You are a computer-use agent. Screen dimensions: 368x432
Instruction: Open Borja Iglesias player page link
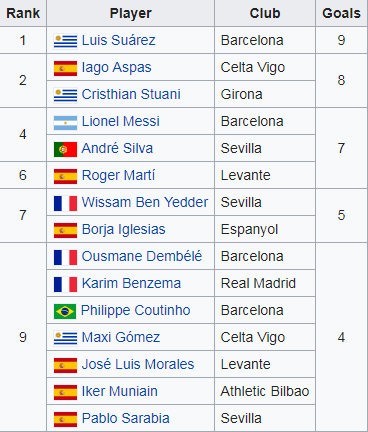coord(124,229)
